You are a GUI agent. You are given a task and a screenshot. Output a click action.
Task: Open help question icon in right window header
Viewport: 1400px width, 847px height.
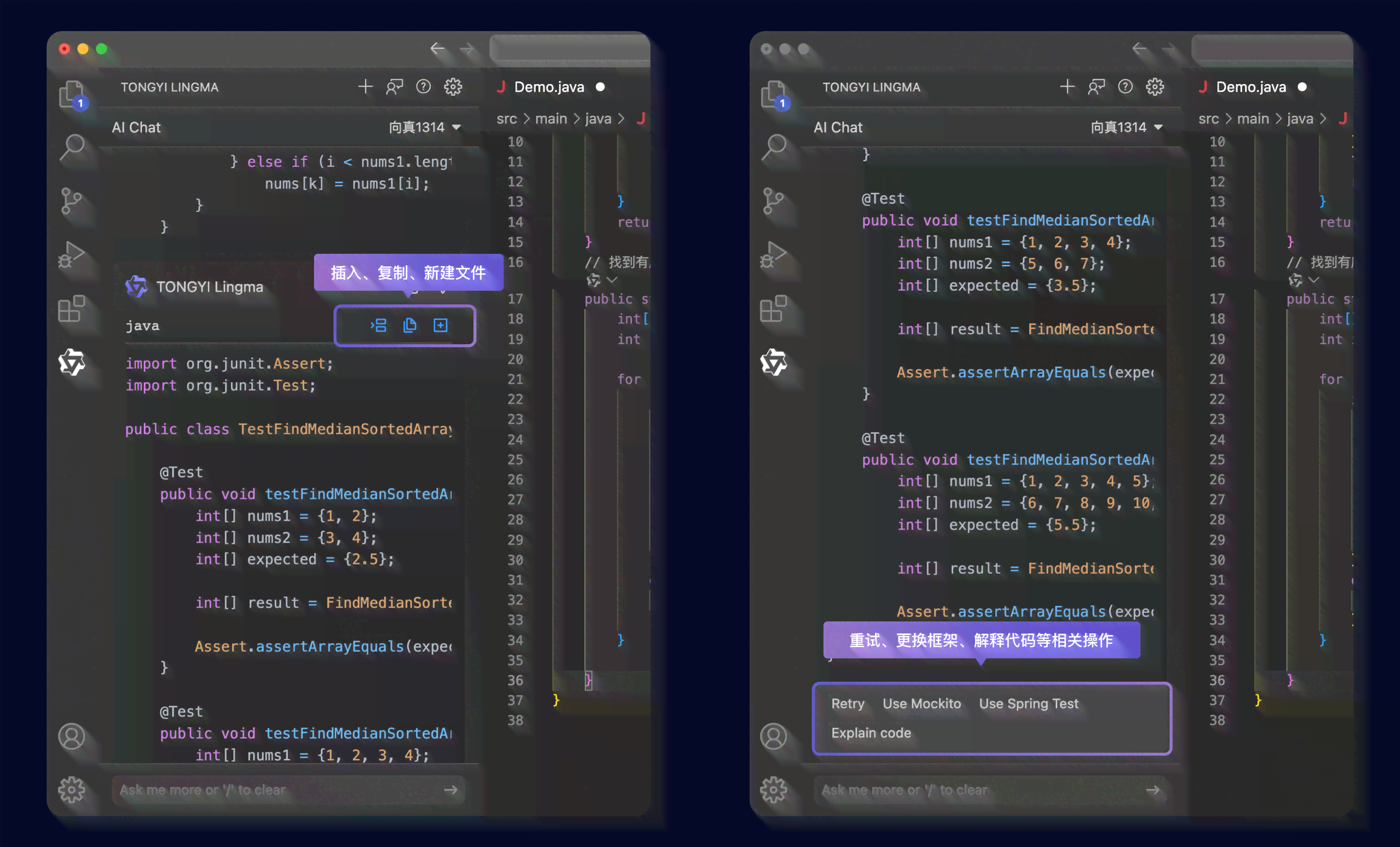pyautogui.click(x=1125, y=87)
